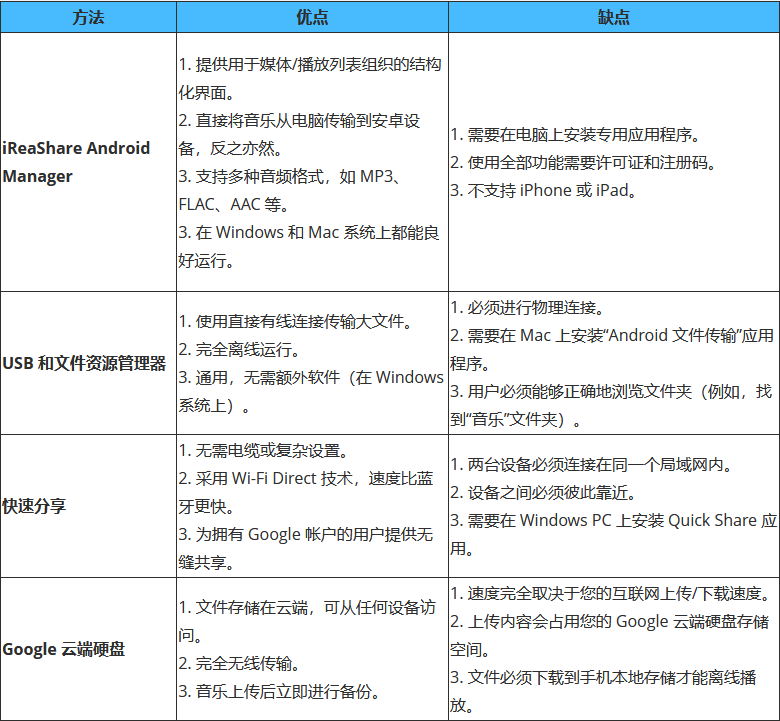Click text 需要在 Mac 上安装“Android 文件传输”
The width and height of the screenshot is (780, 721).
tap(604, 335)
